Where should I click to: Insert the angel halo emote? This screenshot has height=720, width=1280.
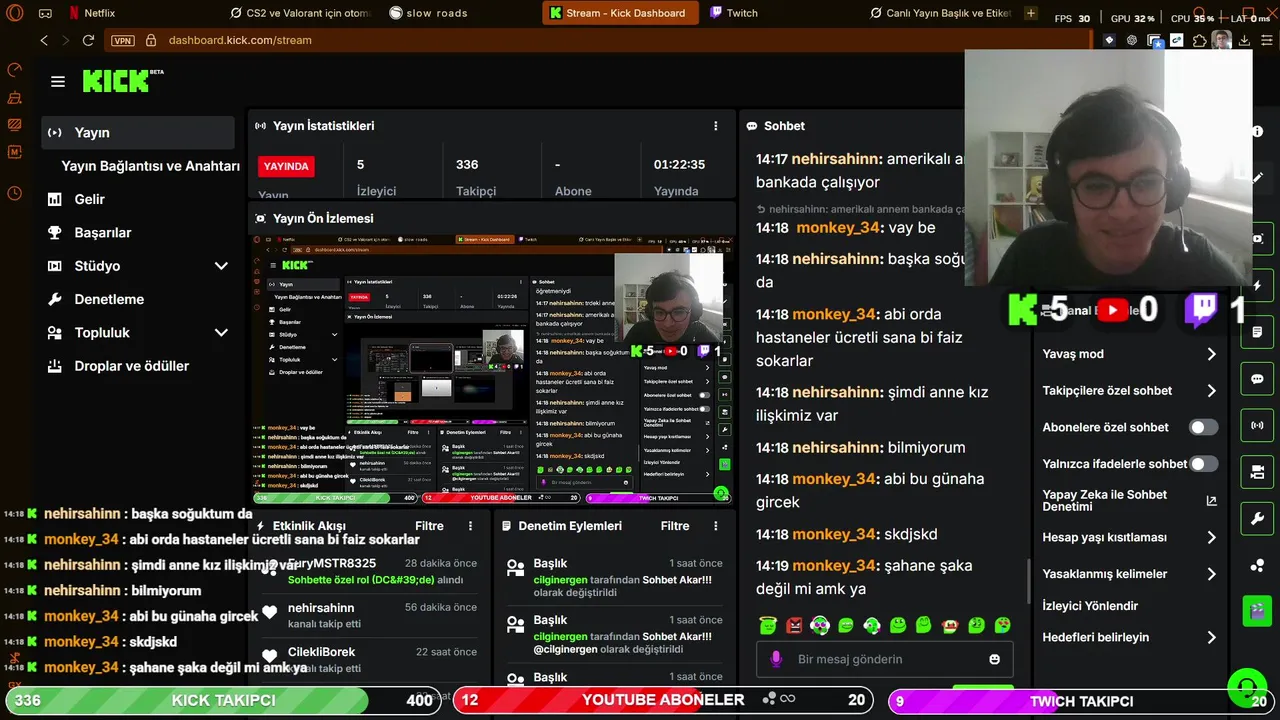coord(768,626)
